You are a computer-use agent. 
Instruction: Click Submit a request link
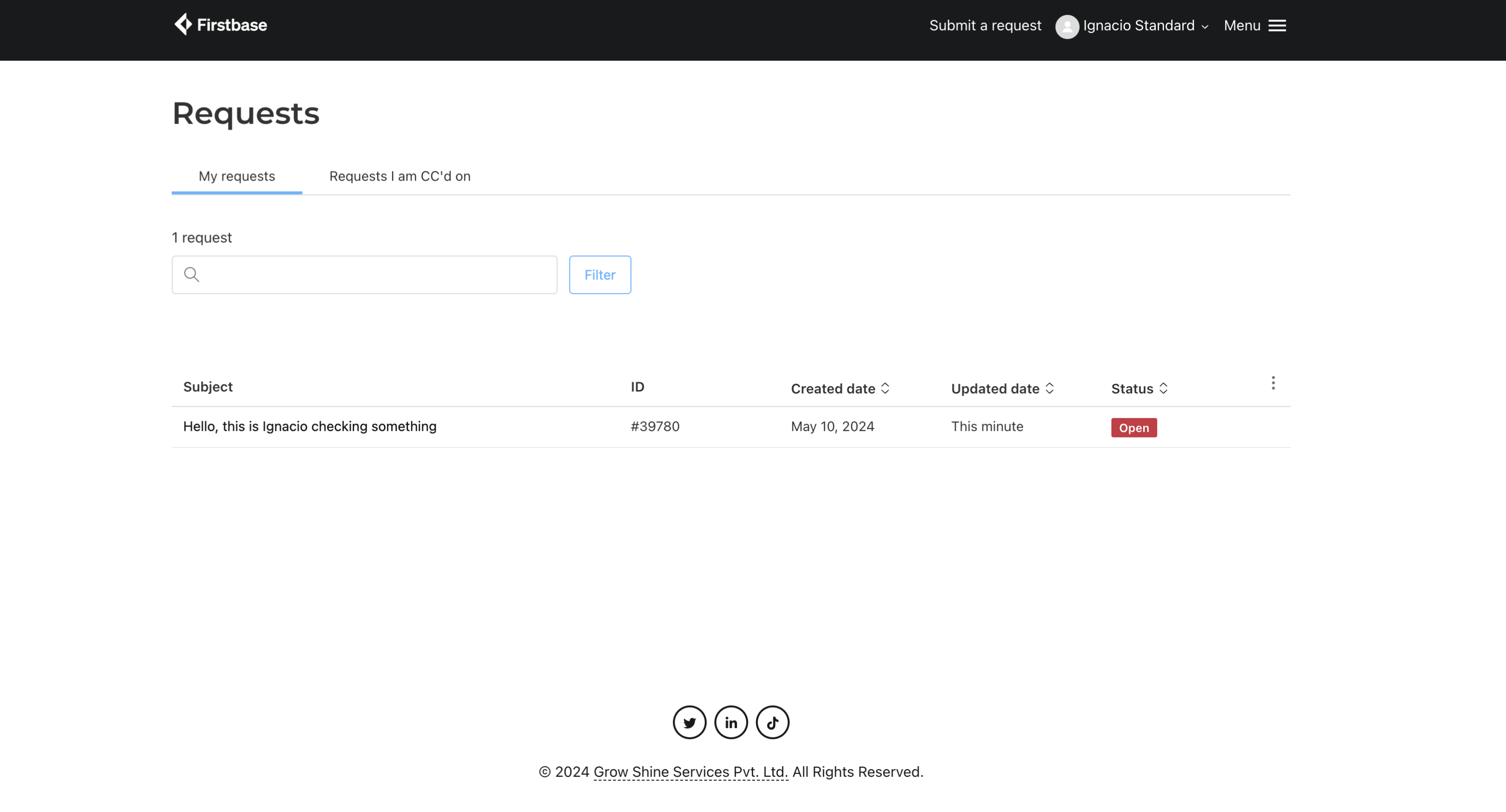point(985,26)
